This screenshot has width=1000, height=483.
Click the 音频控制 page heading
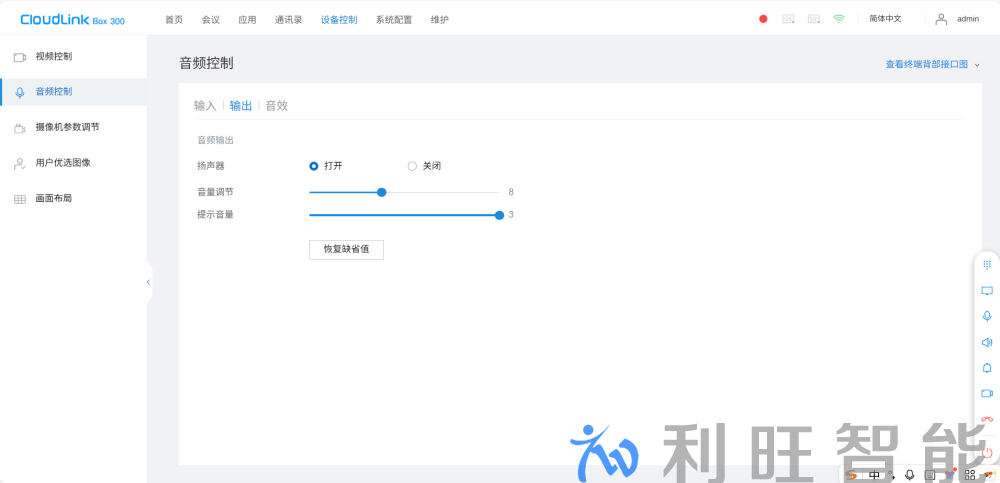click(x=205, y=63)
